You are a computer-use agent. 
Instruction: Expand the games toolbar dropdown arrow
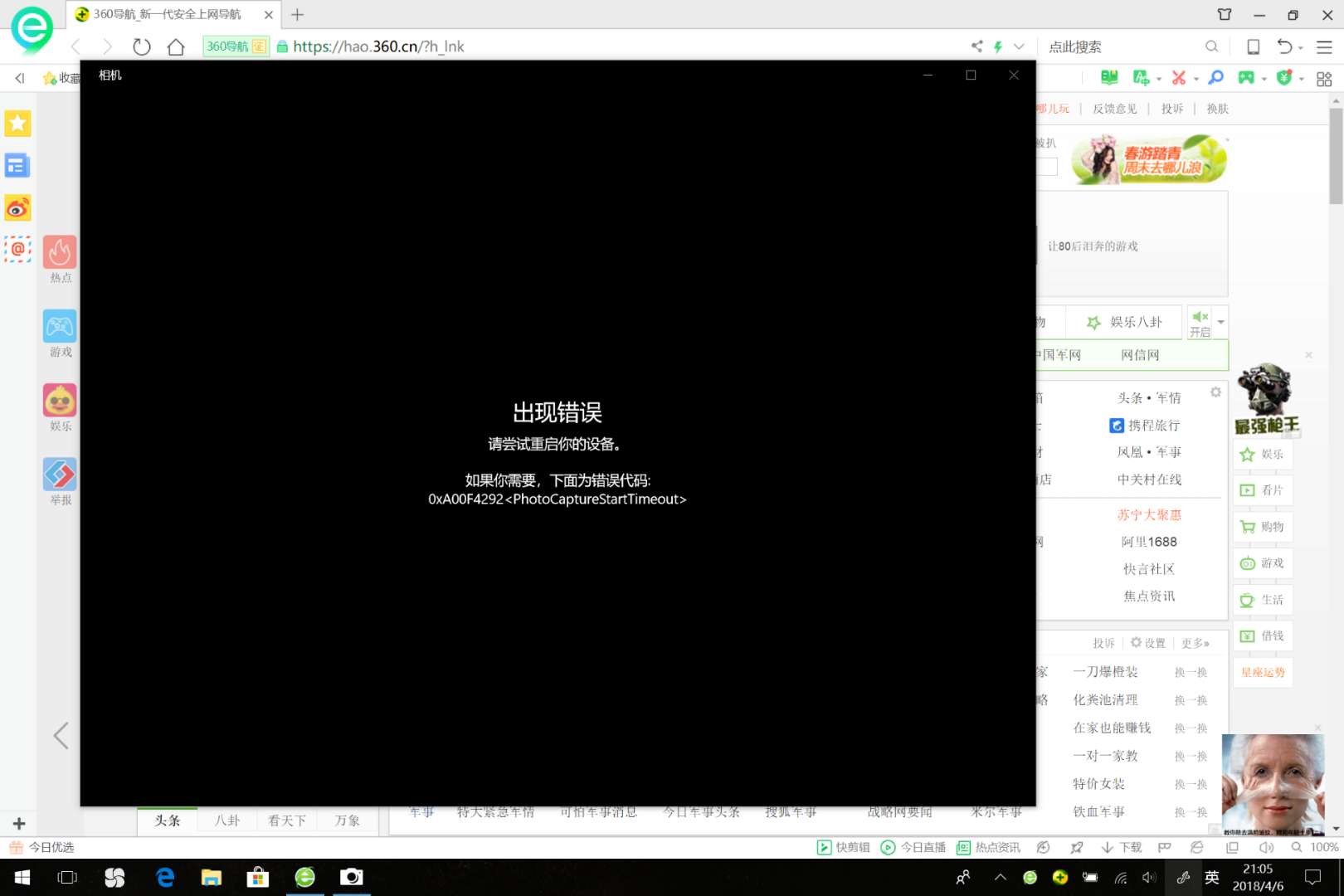pyautogui.click(x=1264, y=79)
